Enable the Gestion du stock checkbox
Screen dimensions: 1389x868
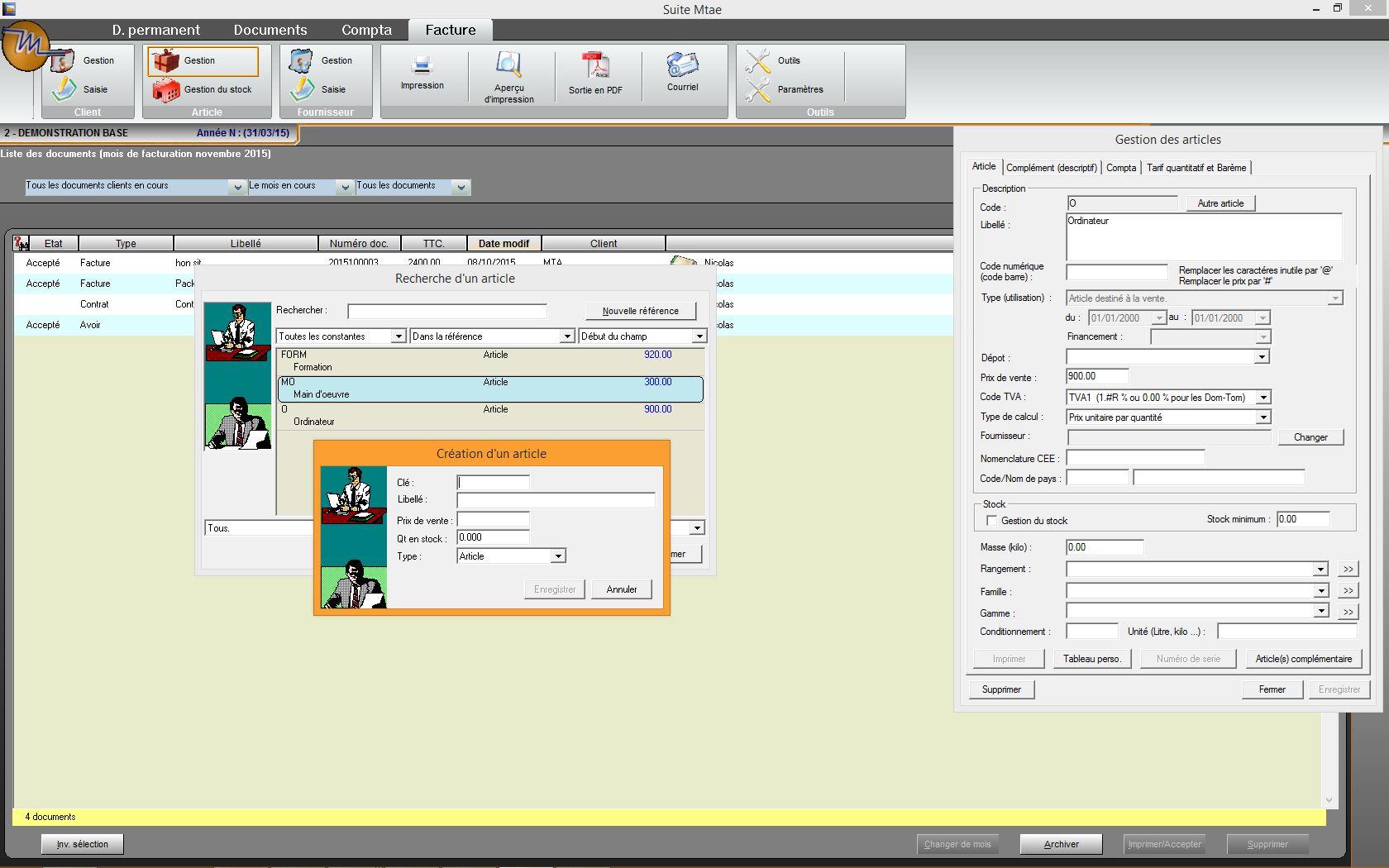point(991,520)
